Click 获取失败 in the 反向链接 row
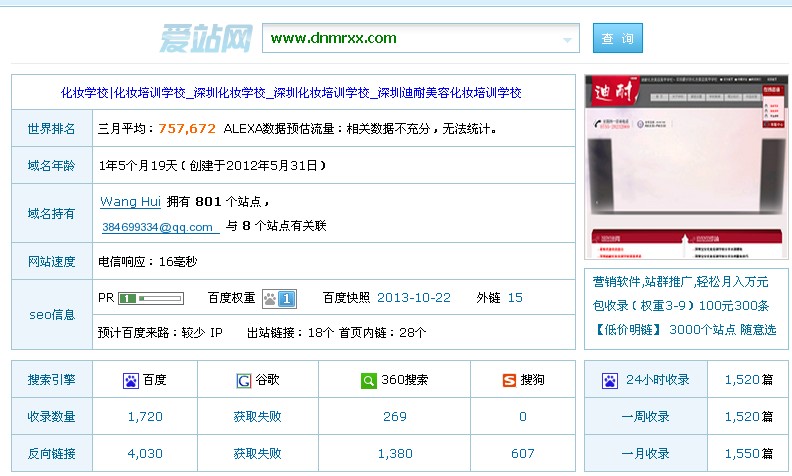This screenshot has height=476, width=792. tap(258, 453)
